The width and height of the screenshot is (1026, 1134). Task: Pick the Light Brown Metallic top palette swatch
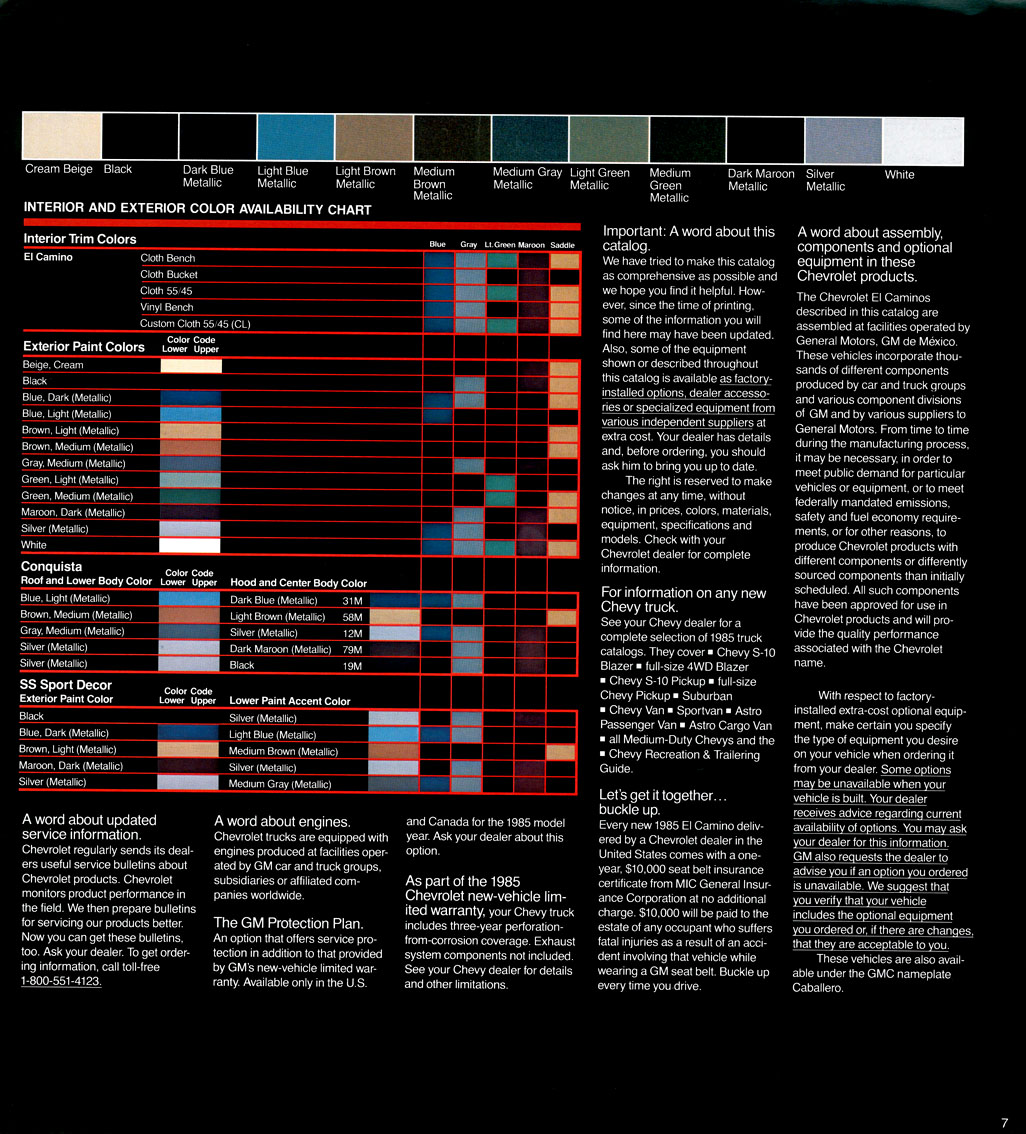pyautogui.click(x=374, y=137)
